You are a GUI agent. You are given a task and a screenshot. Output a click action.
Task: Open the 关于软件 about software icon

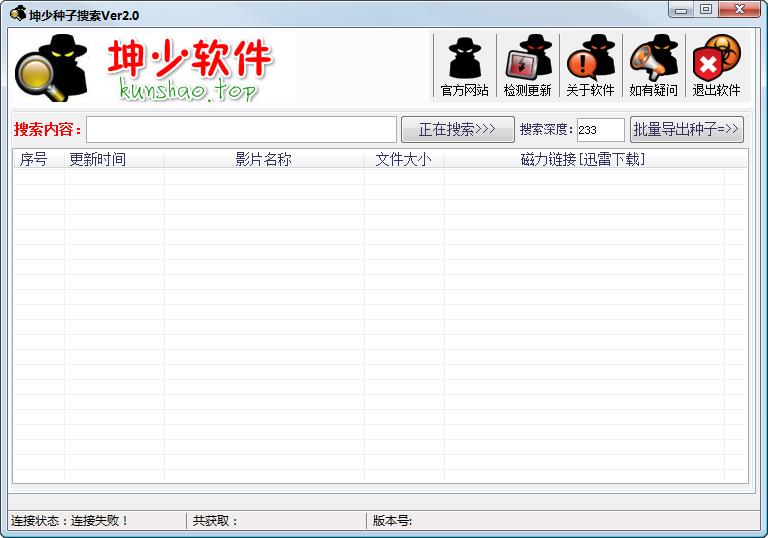tap(590, 66)
